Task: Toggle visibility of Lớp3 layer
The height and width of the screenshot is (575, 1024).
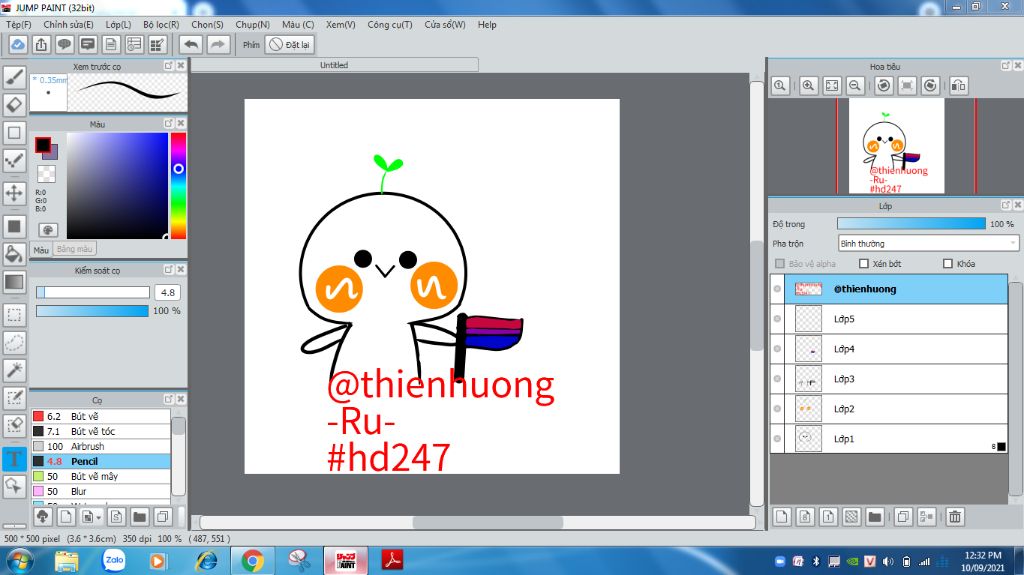Action: [x=777, y=379]
